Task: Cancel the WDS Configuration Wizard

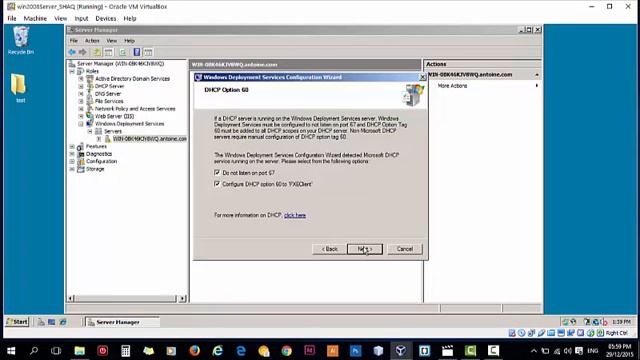Action: click(404, 249)
